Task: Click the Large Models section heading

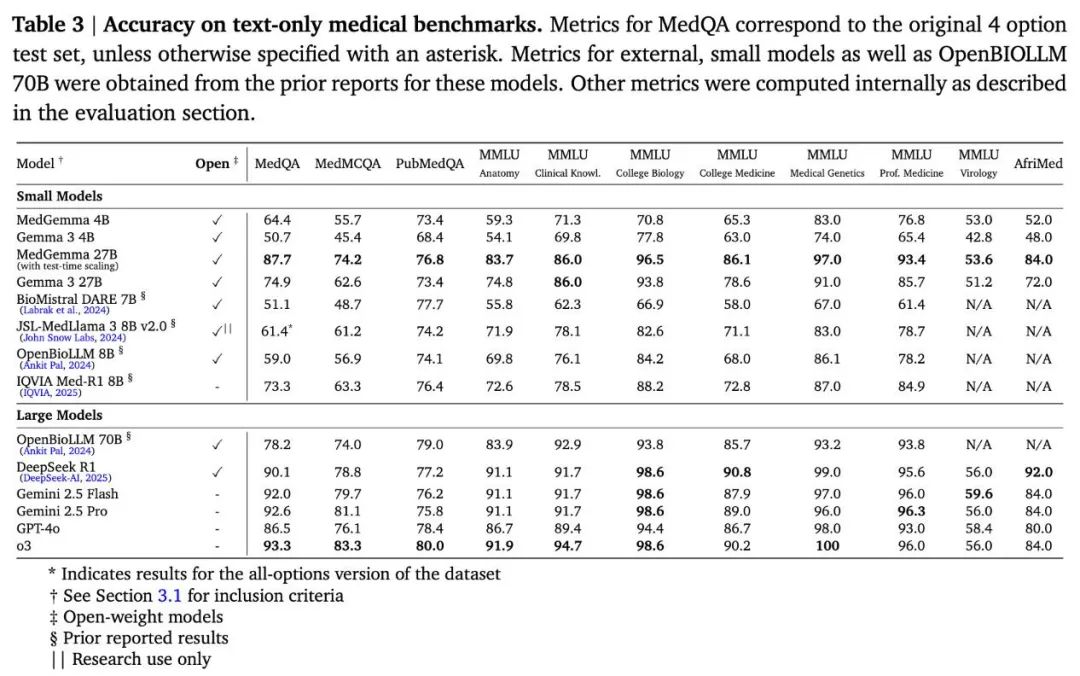Action: [59, 416]
